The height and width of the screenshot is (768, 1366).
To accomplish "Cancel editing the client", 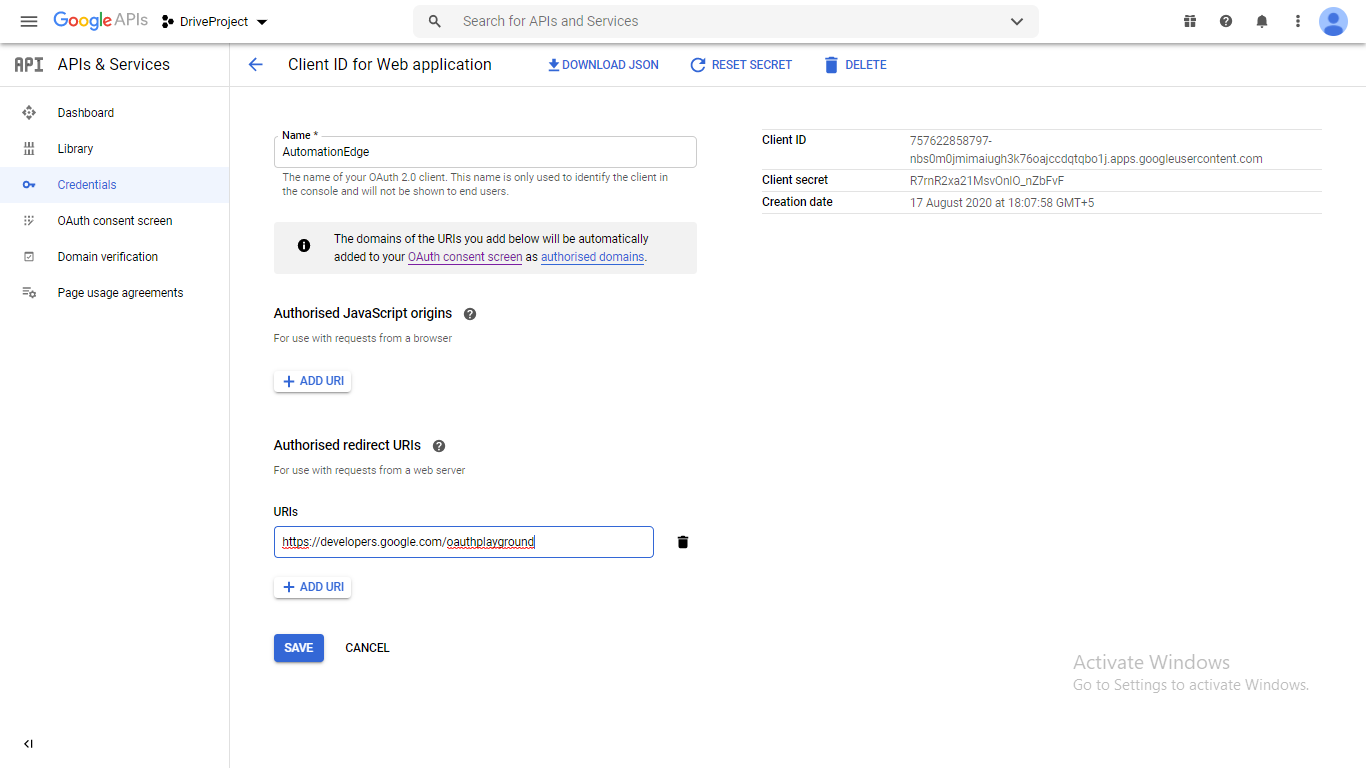I will pyautogui.click(x=367, y=648).
